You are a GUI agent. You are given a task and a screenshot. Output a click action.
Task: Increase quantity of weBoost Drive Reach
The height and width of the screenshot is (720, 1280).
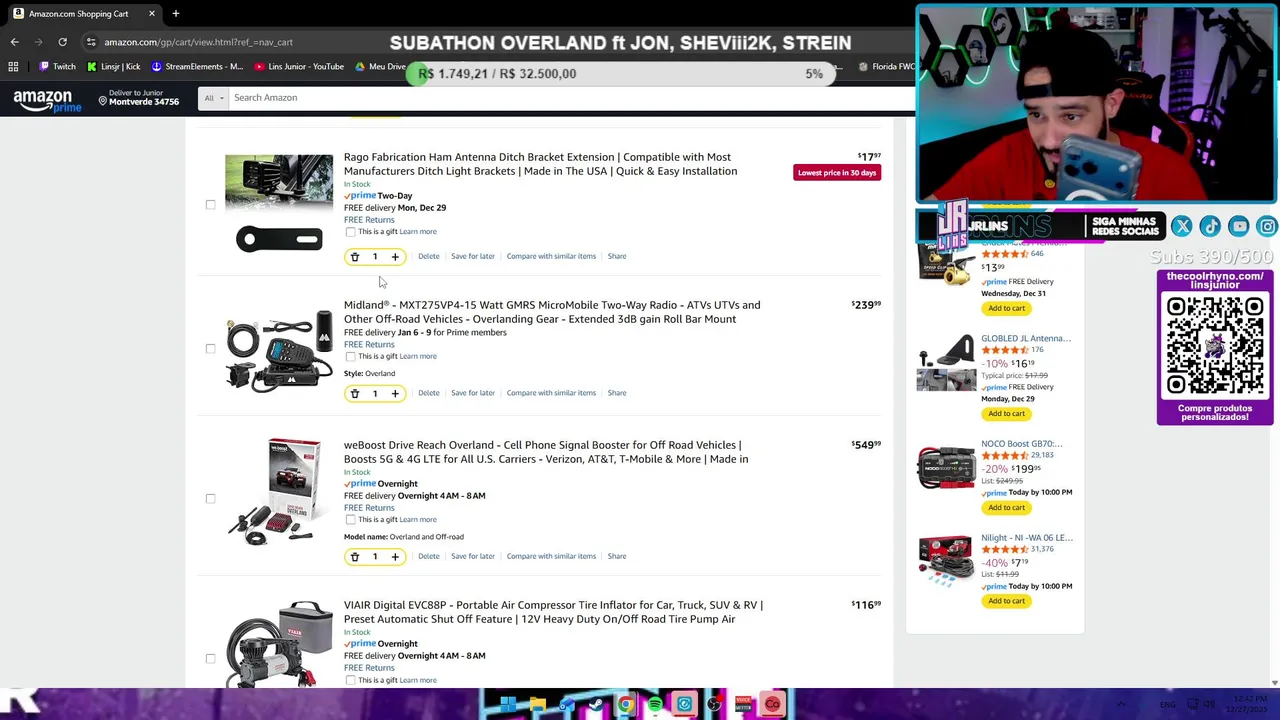pos(395,557)
